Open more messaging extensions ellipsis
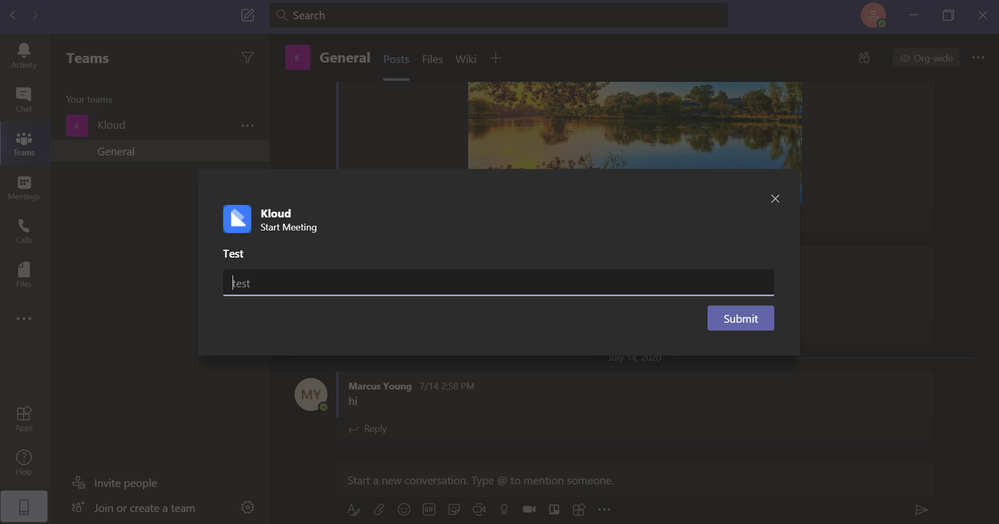The image size is (999, 524). (604, 509)
